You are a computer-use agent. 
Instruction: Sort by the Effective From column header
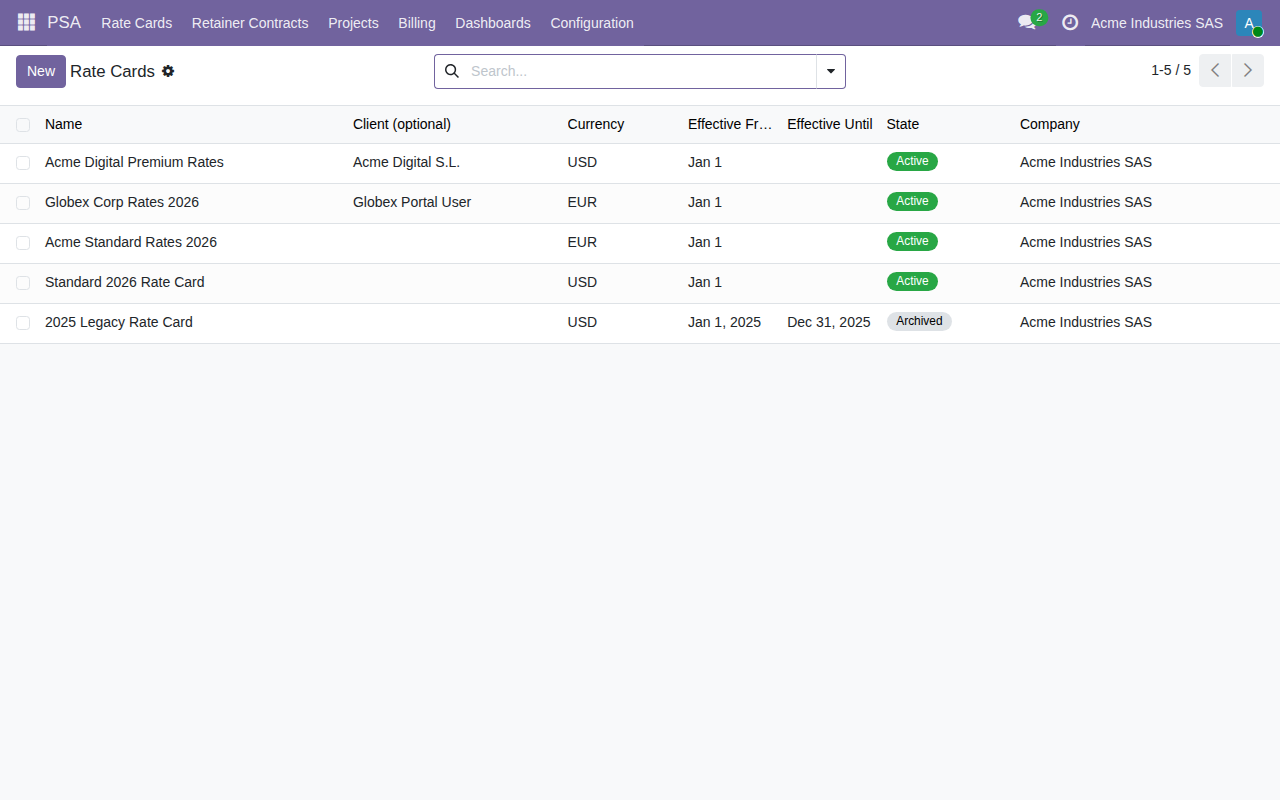click(730, 124)
